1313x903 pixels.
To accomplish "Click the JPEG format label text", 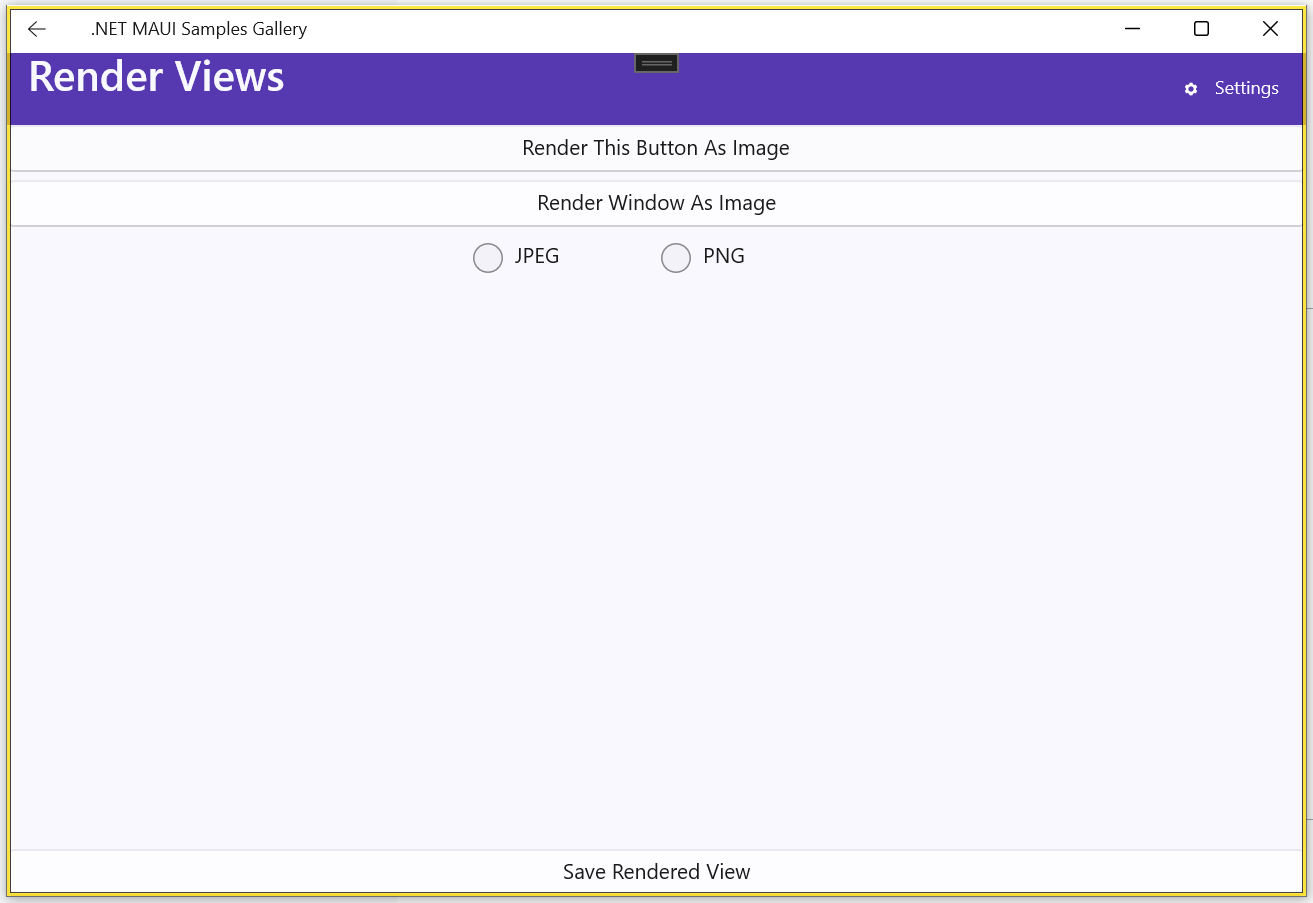I will click(x=537, y=256).
